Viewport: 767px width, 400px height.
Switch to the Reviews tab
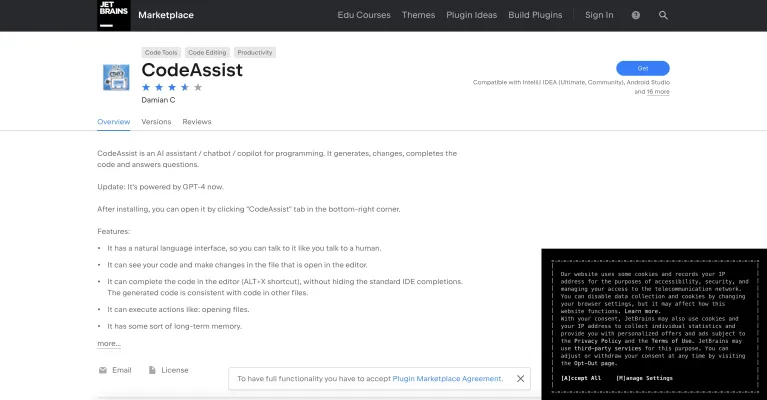coord(197,122)
